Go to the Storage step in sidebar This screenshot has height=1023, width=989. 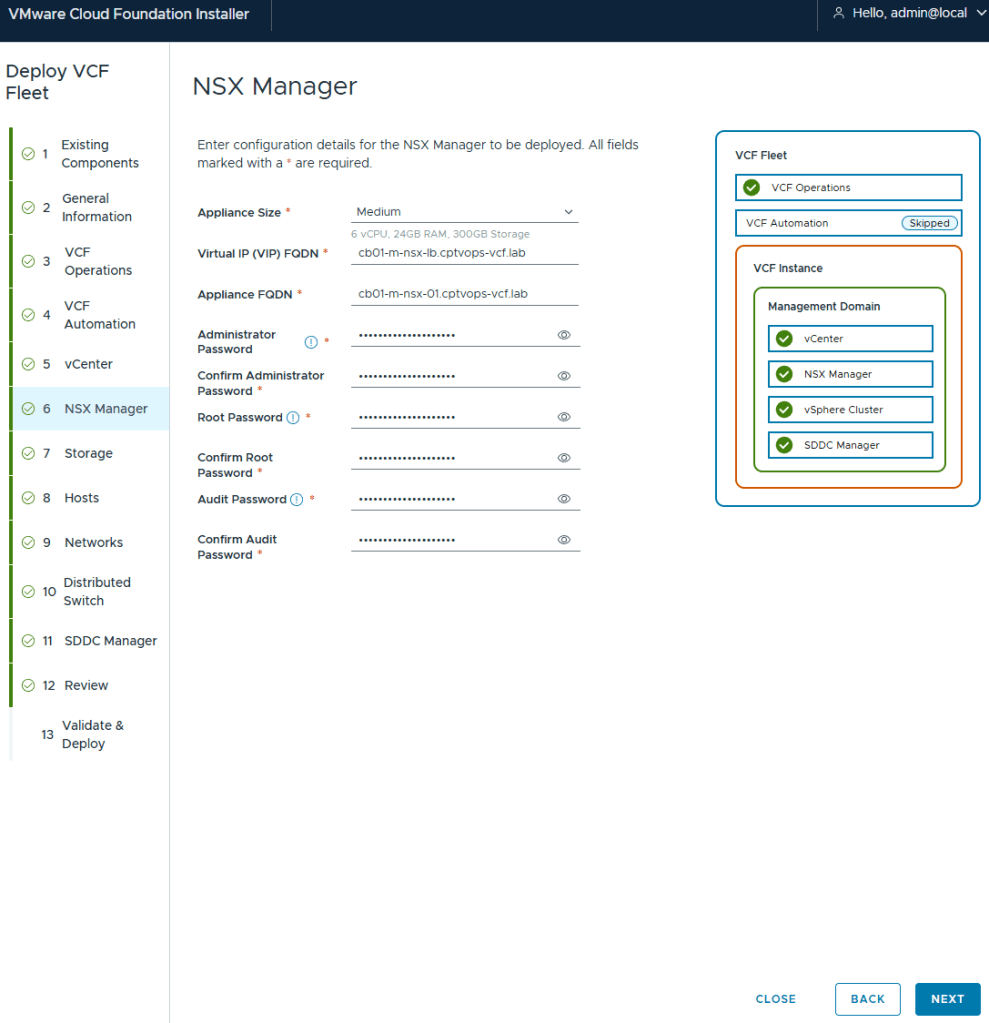click(88, 454)
